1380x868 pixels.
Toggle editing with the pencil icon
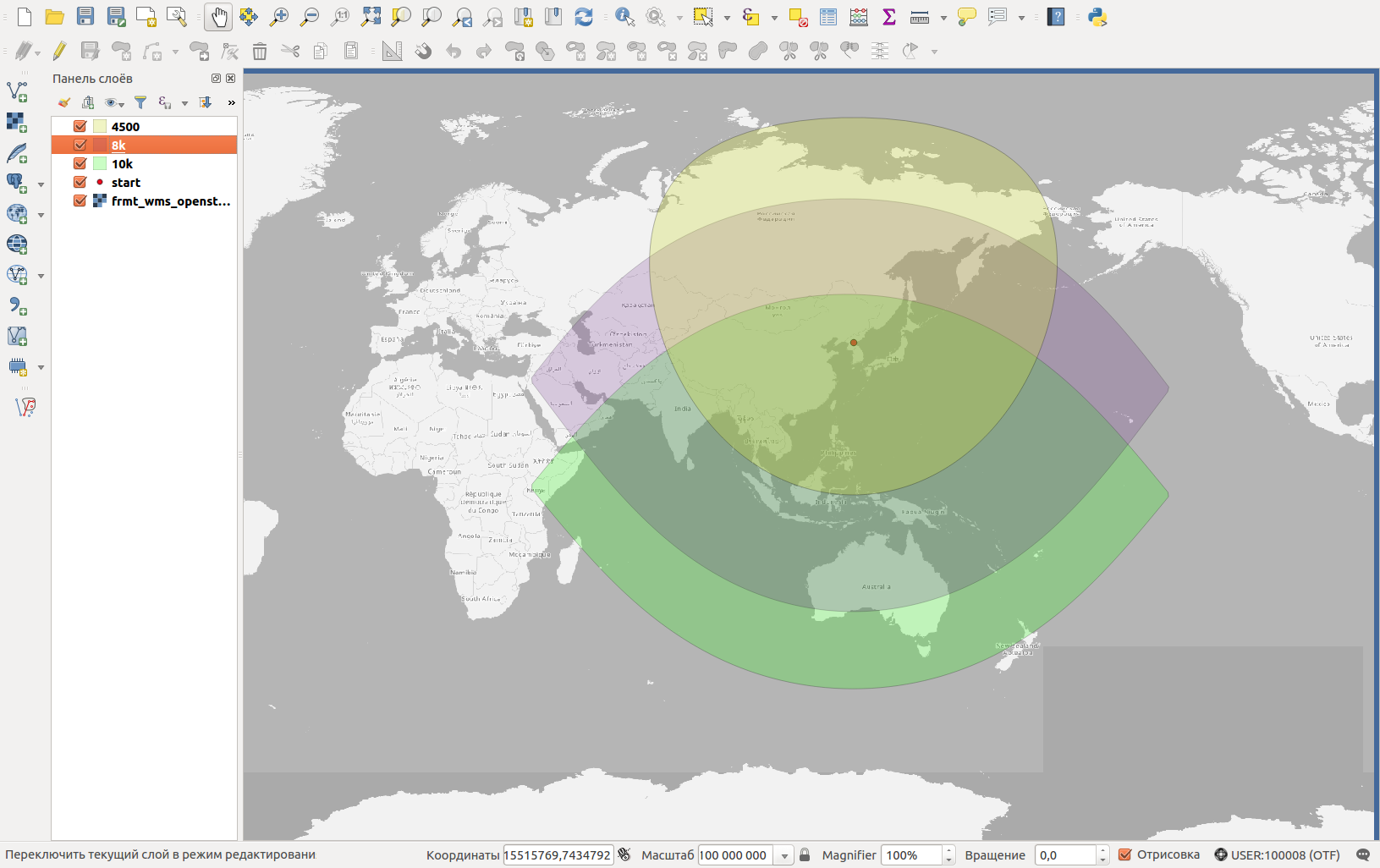coord(59,52)
